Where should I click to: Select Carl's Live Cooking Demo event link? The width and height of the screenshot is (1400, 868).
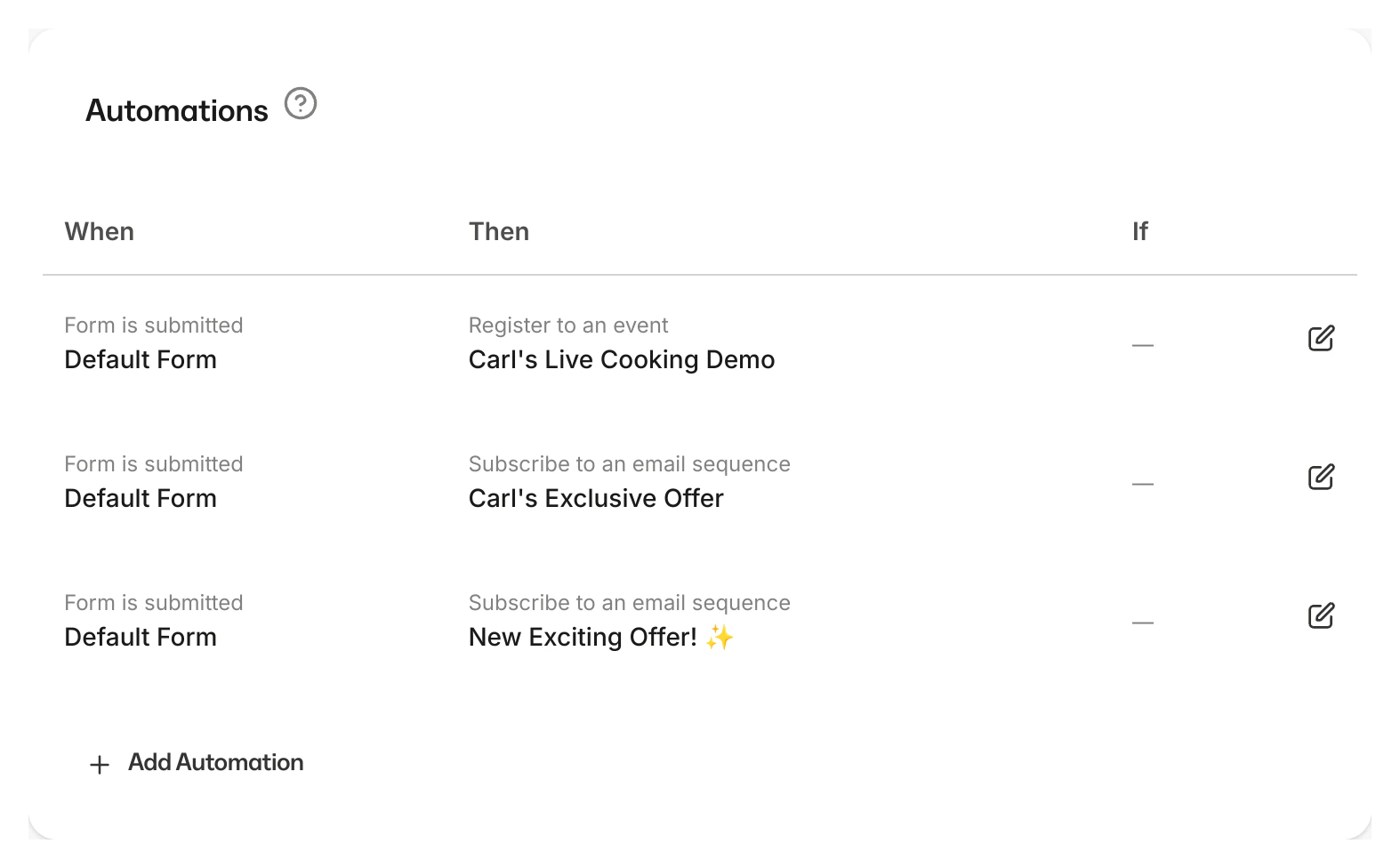[x=622, y=360]
